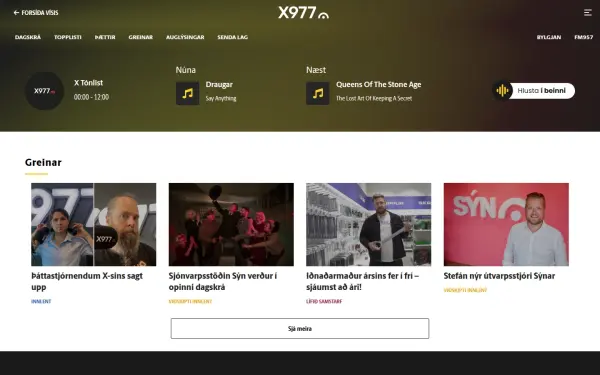The image size is (600, 375).
Task: Click the 00:00 - 12:00 schedule time
Action: pos(91,97)
